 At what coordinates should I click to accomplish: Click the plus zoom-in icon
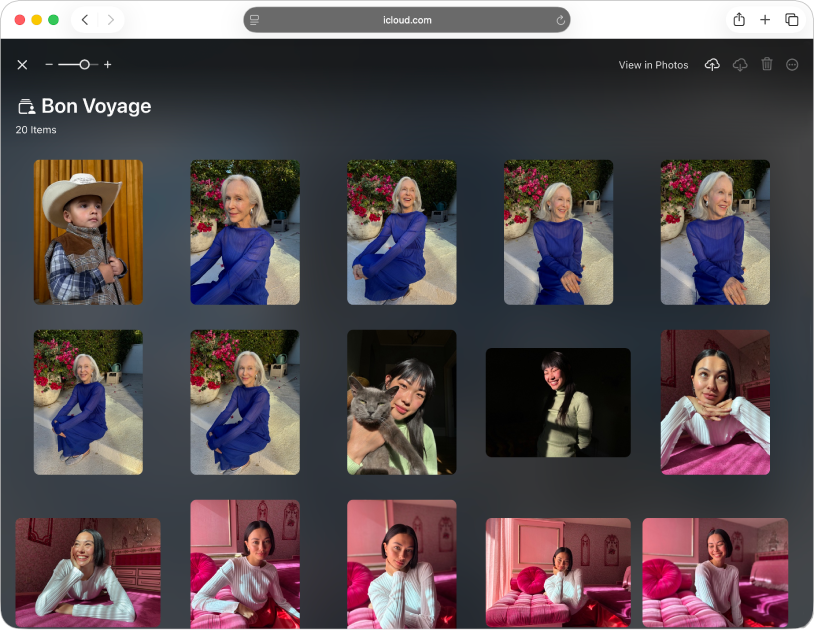(x=107, y=65)
